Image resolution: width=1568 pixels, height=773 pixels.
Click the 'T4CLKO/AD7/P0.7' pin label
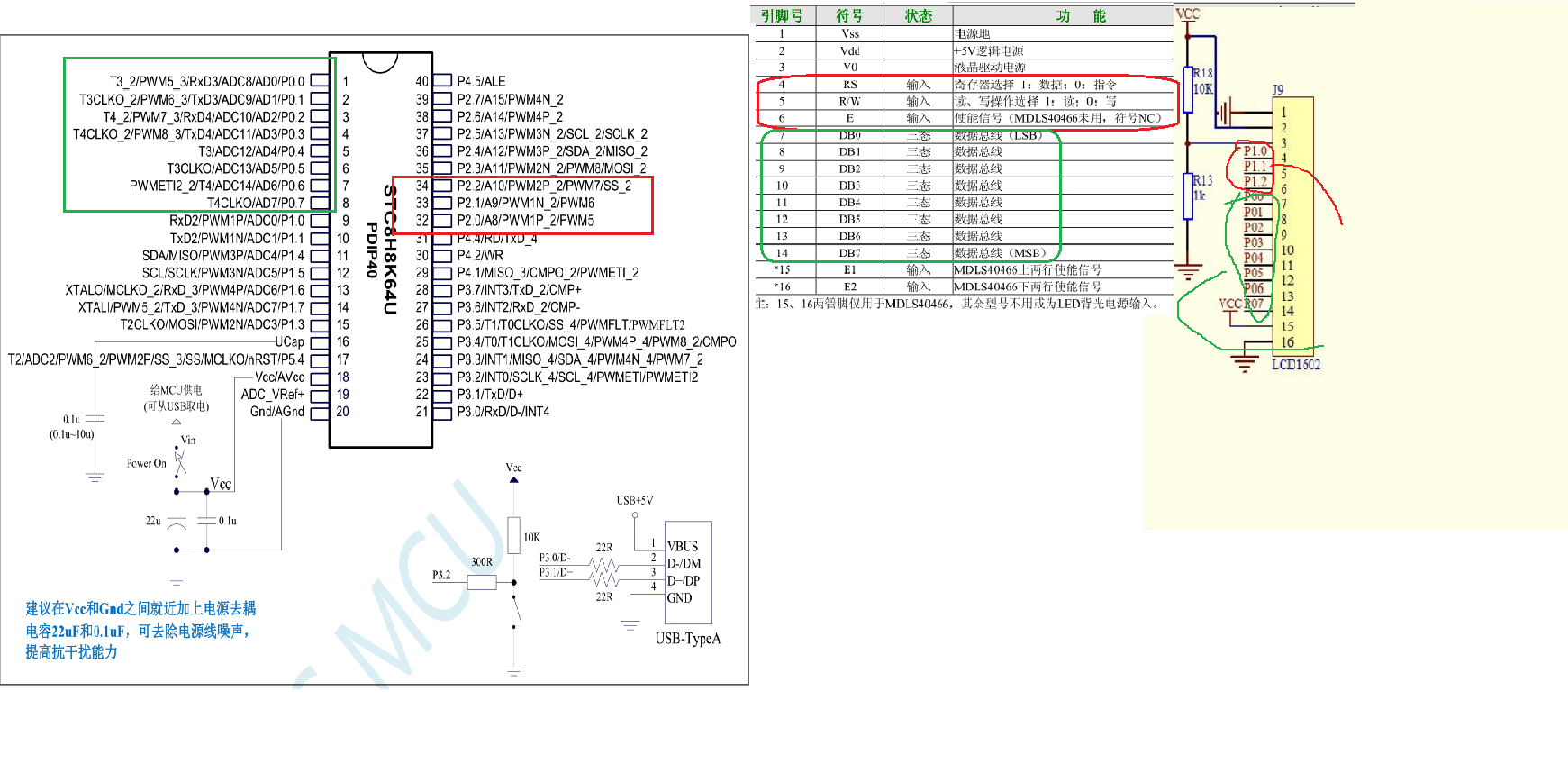click(256, 203)
